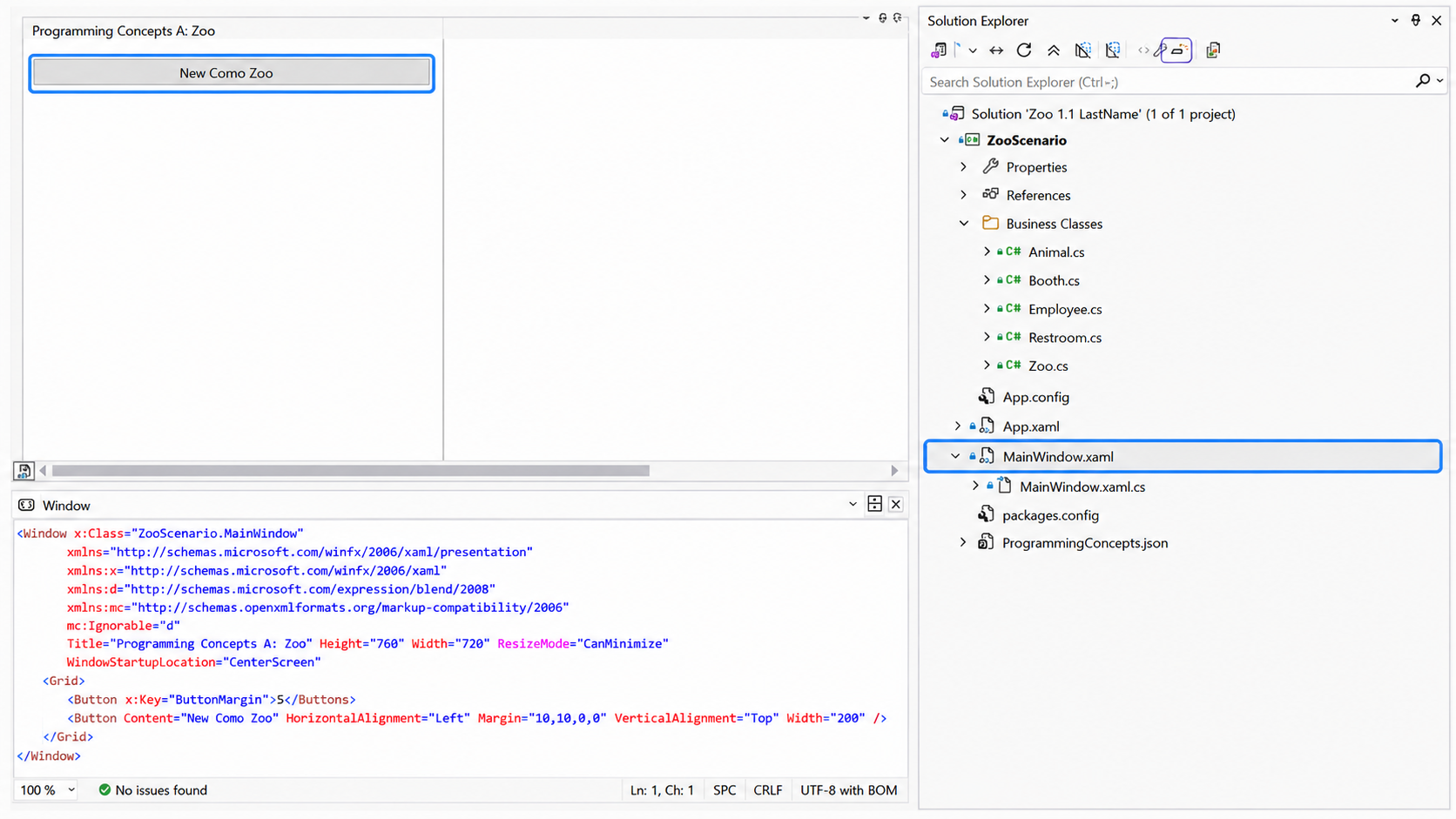Expand the Animal.cs node
The height and width of the screenshot is (819, 1456).
pos(987,252)
